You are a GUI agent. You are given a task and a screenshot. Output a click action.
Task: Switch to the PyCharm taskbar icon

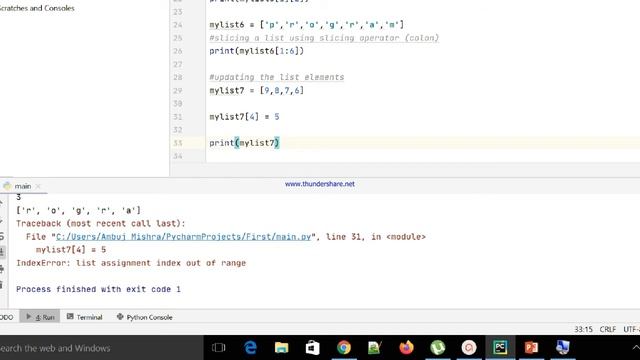pyautogui.click(x=500, y=347)
